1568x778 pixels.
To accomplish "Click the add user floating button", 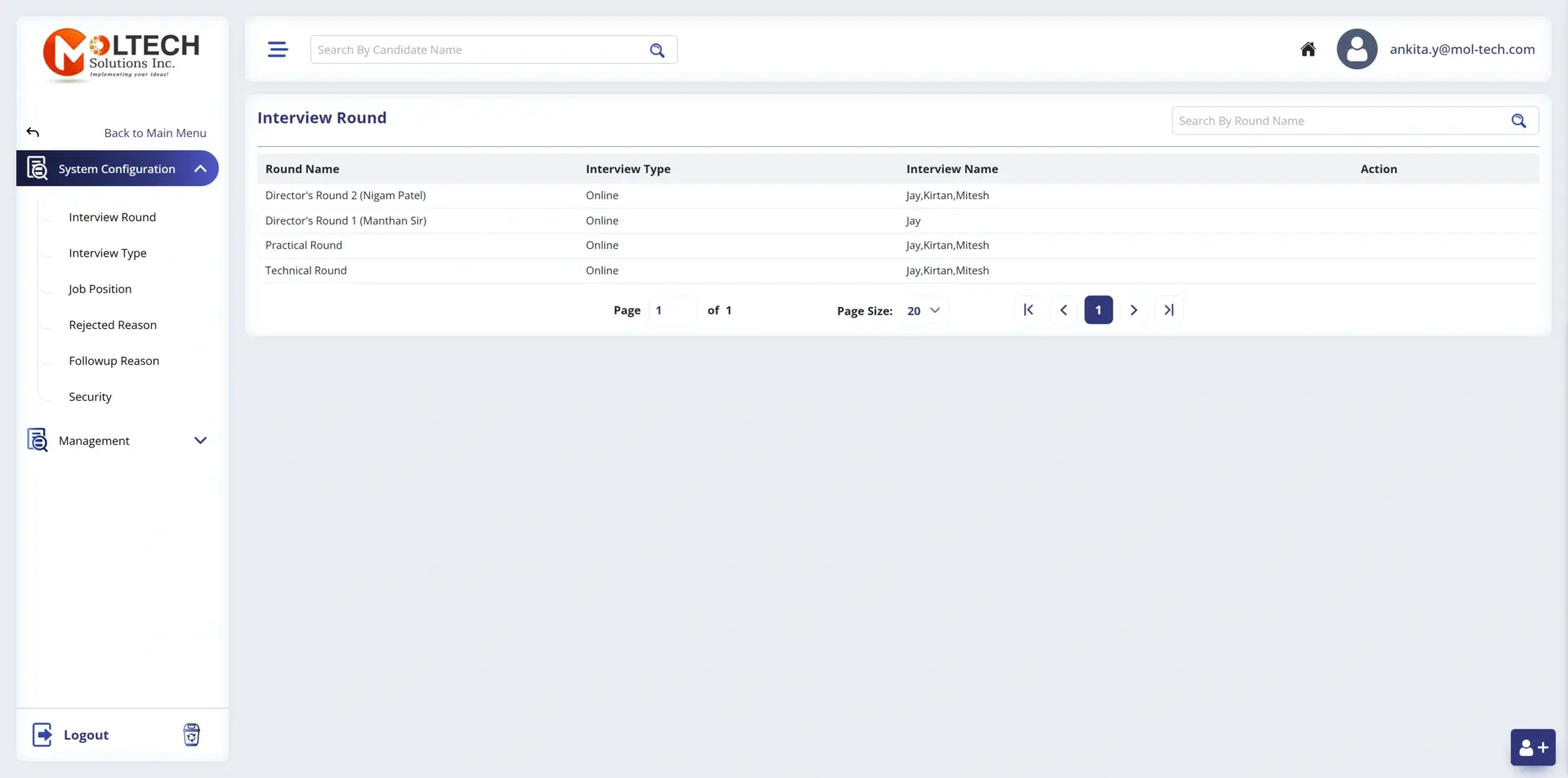I will coord(1533,747).
